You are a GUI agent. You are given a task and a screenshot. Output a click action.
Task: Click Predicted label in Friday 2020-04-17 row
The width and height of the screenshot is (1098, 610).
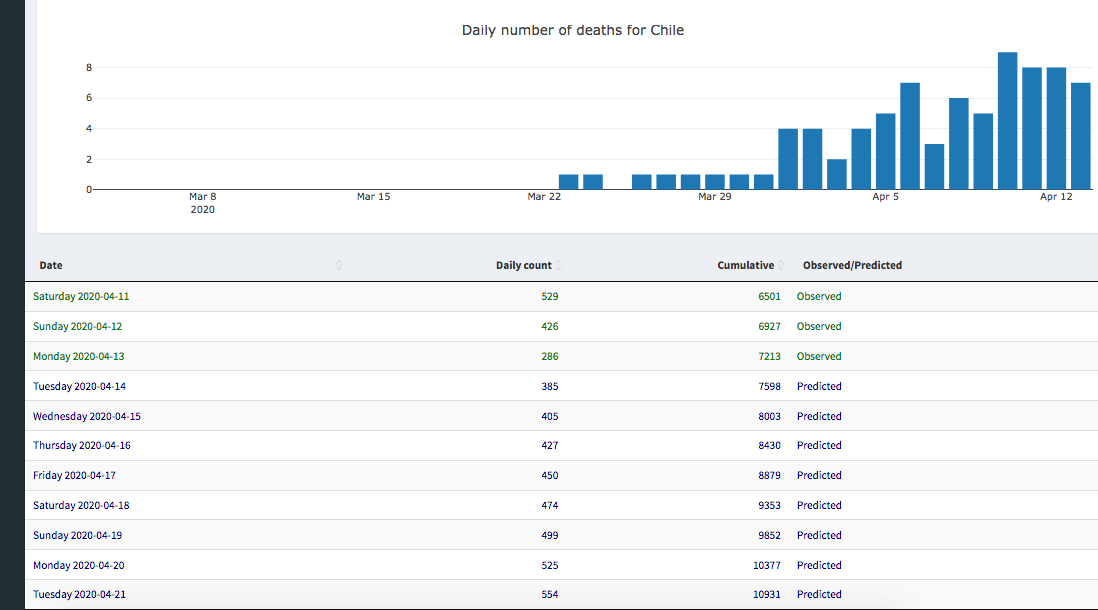[819, 476]
